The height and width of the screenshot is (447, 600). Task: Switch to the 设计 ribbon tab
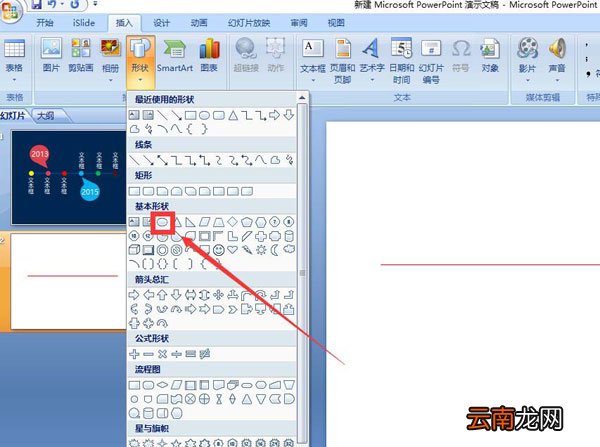161,23
